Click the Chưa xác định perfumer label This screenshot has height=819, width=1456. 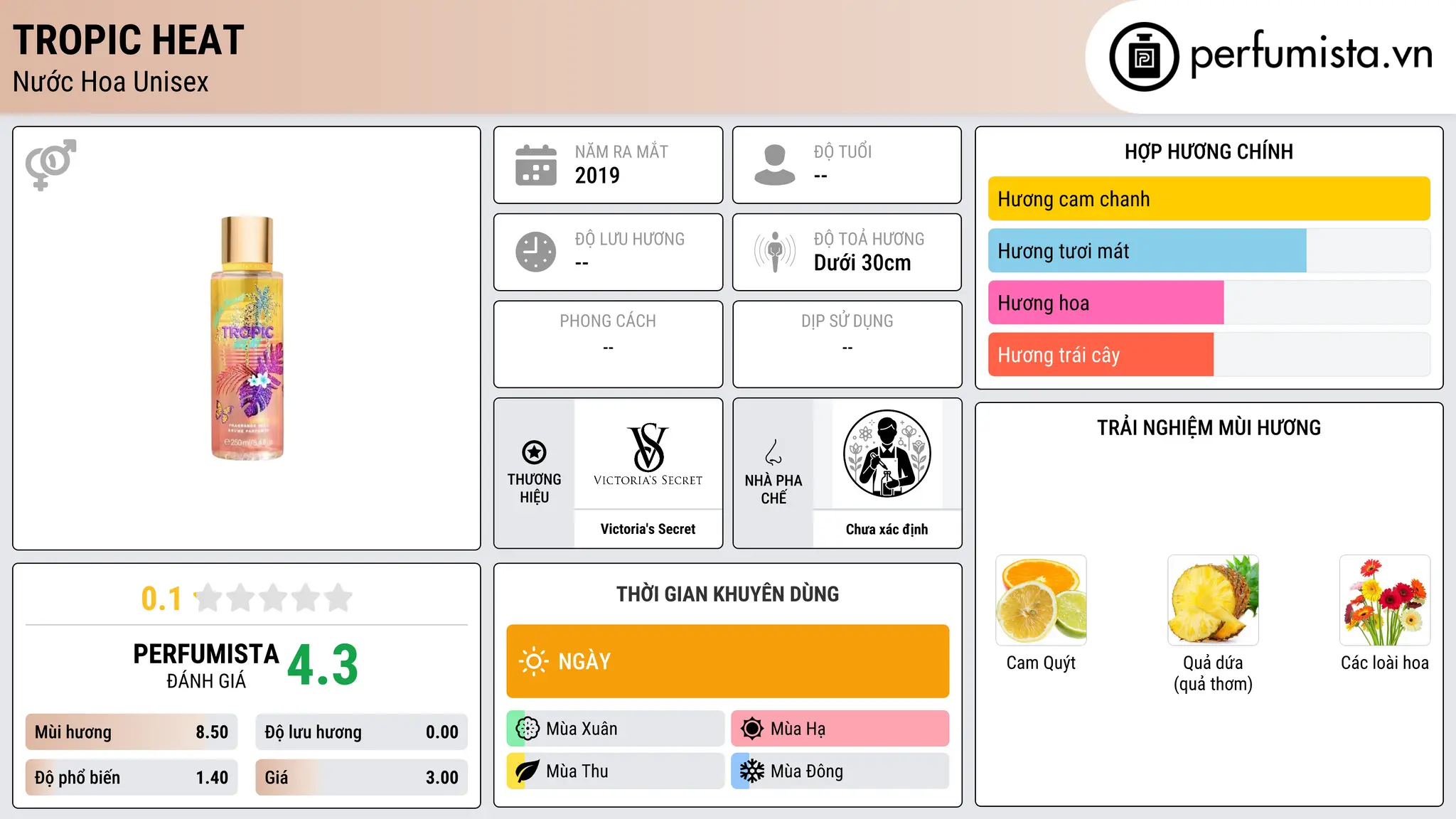click(x=887, y=529)
